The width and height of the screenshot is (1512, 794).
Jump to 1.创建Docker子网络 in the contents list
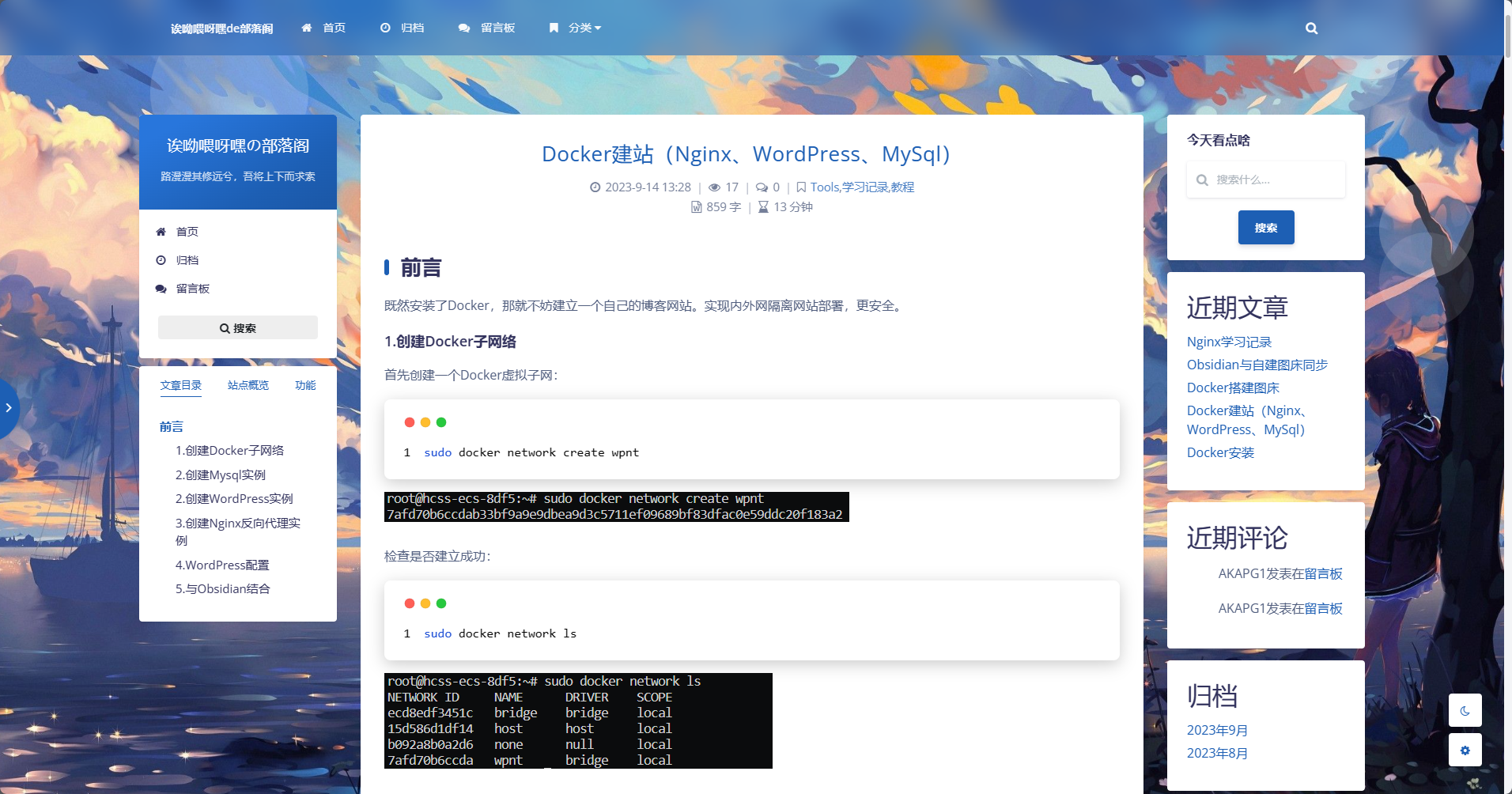tap(229, 451)
